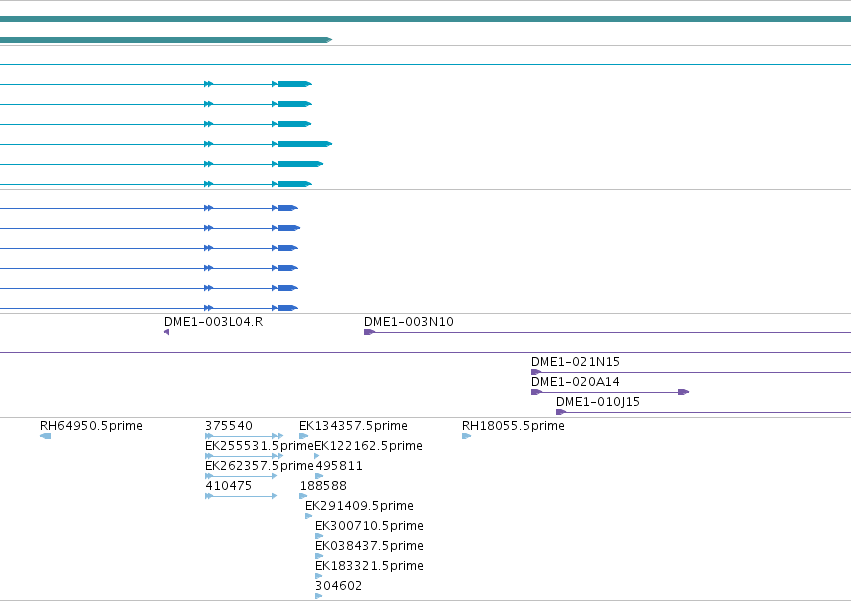This screenshot has width=851, height=601.
Task: Click the alignment line under EK262357.5prime
Action: [x=241, y=476]
